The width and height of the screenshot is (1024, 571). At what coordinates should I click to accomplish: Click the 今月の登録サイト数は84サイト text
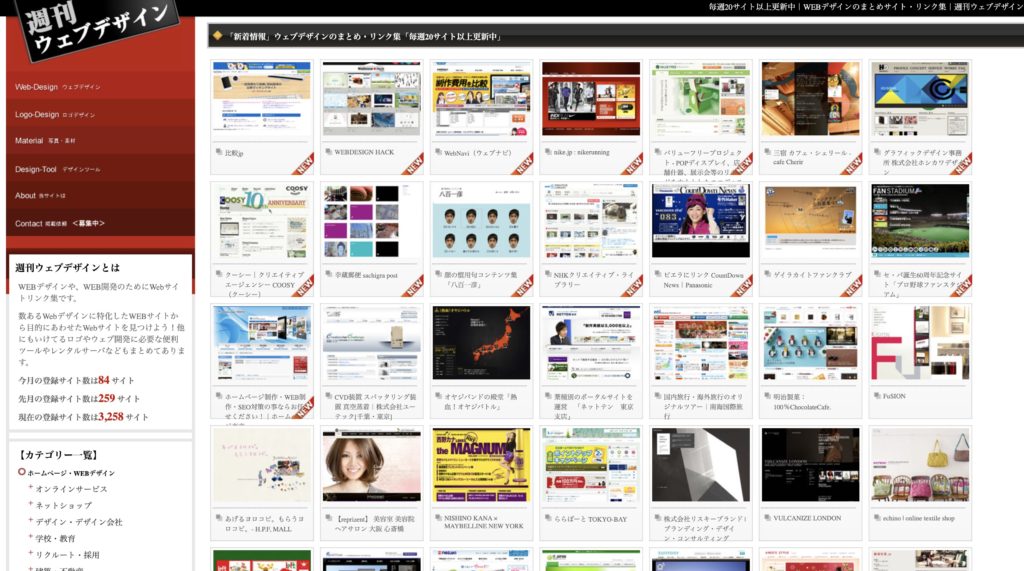(76, 380)
